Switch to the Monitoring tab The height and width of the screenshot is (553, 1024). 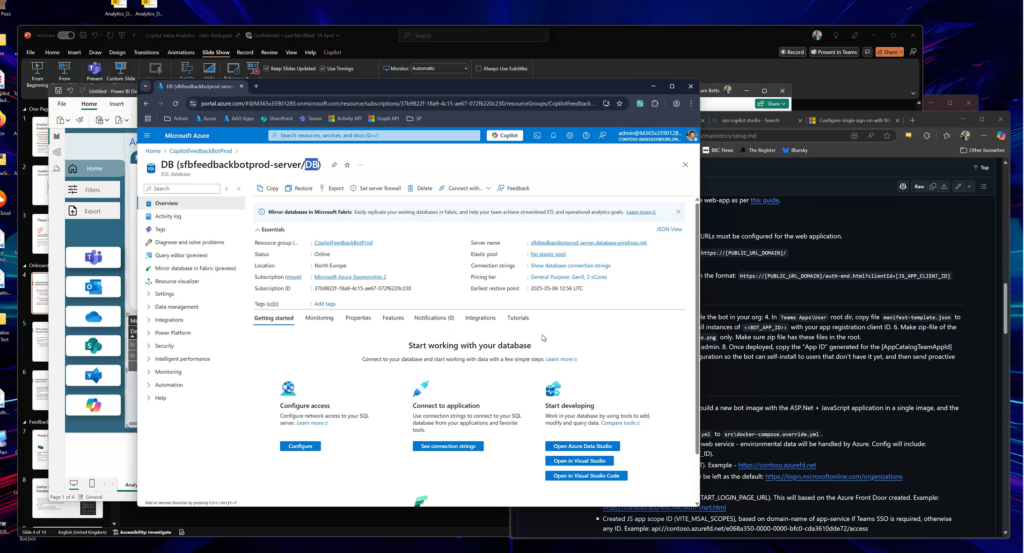tap(319, 317)
